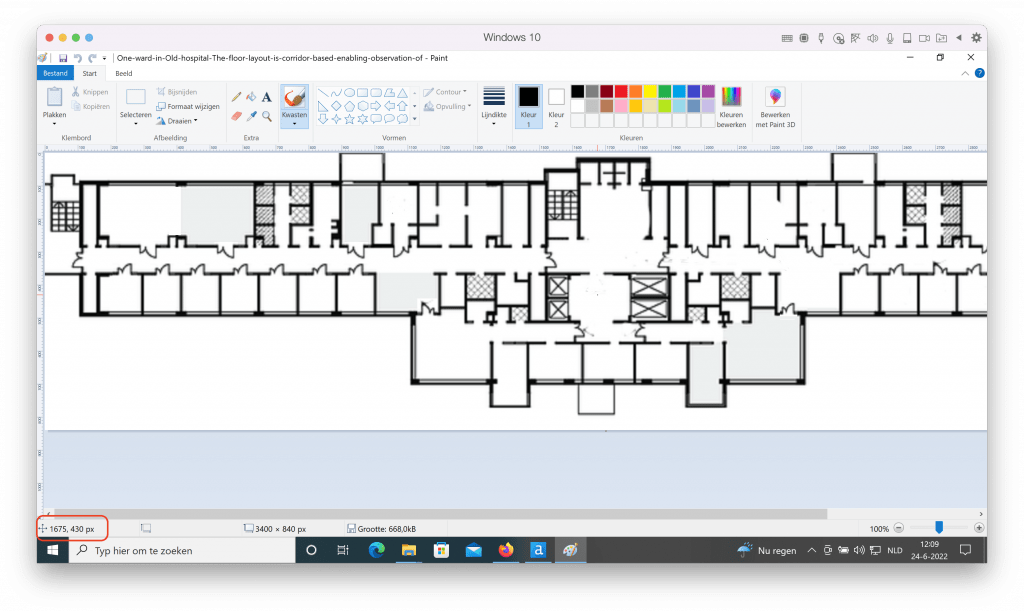Expand the Kwasten brushes dropdown
Screen dimensions: 1024x612
294,125
